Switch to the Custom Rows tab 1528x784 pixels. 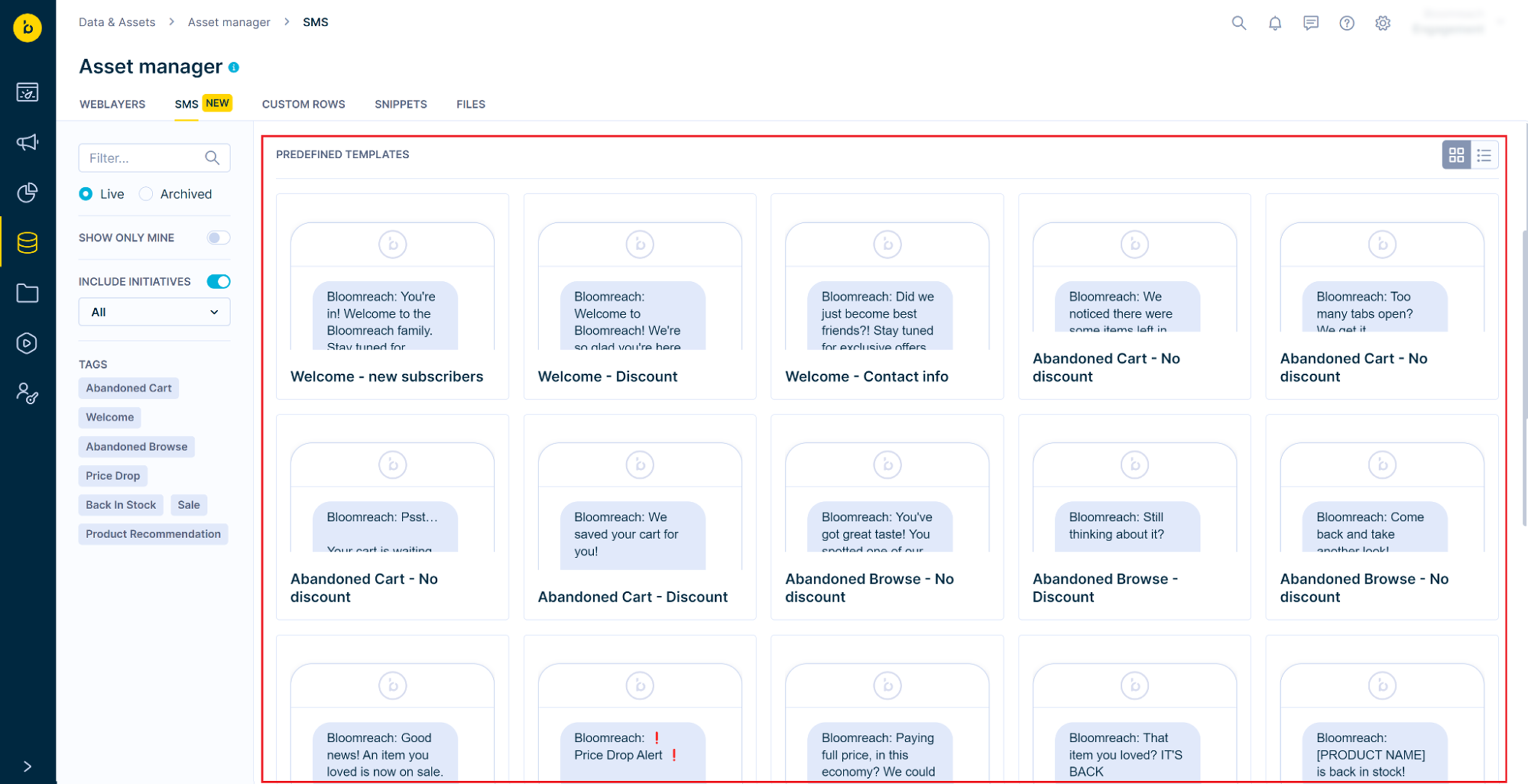(303, 104)
